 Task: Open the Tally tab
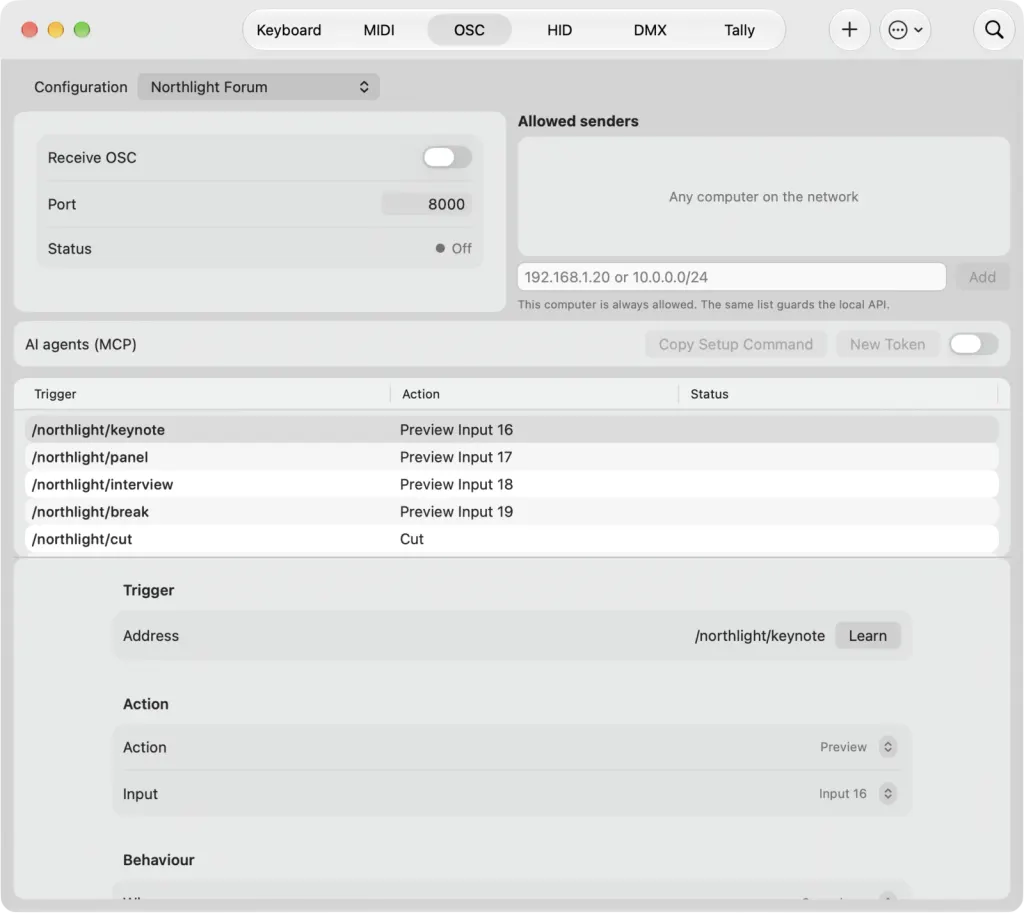click(x=739, y=30)
